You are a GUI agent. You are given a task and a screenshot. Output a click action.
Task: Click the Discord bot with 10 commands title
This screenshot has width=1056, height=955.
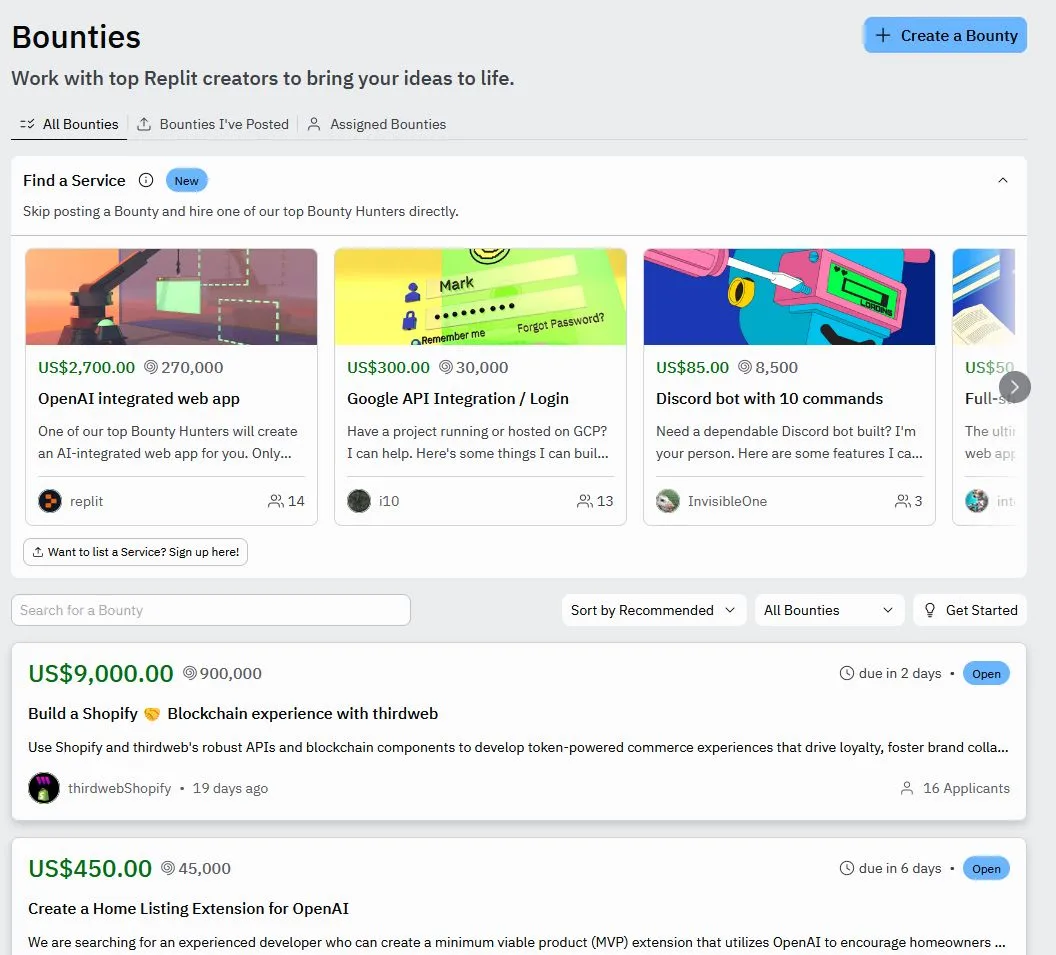769,398
